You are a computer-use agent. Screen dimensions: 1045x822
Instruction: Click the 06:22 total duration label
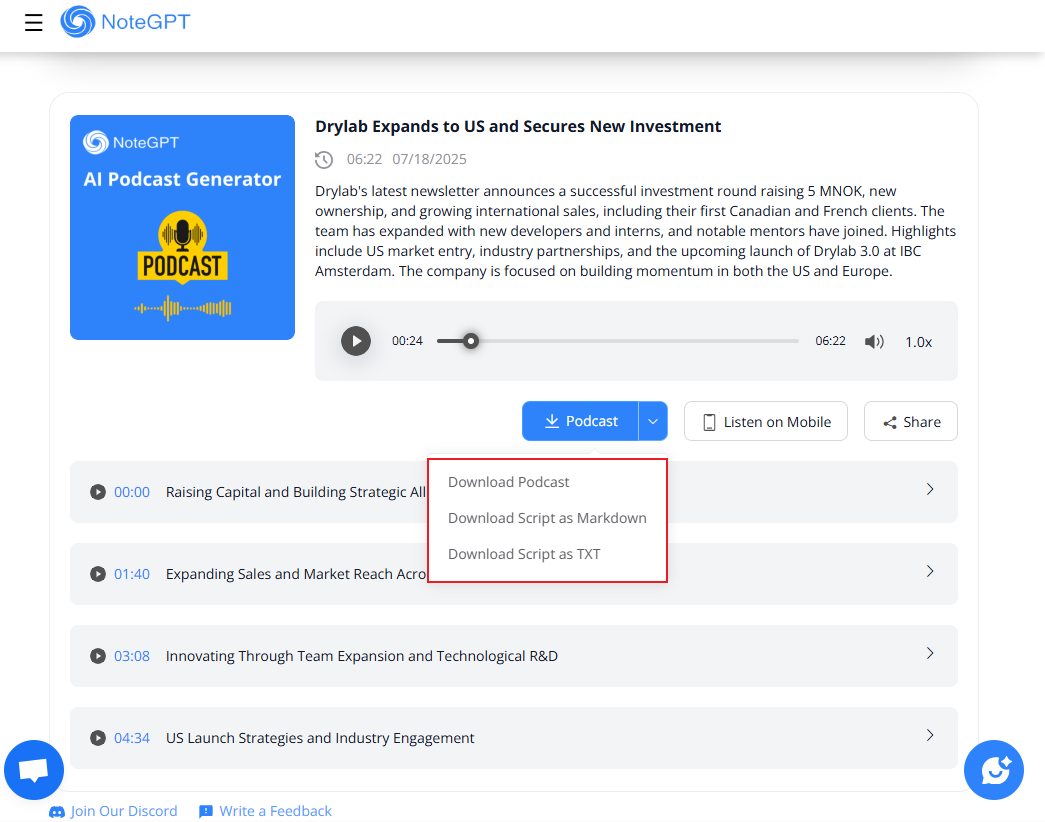[x=830, y=341]
